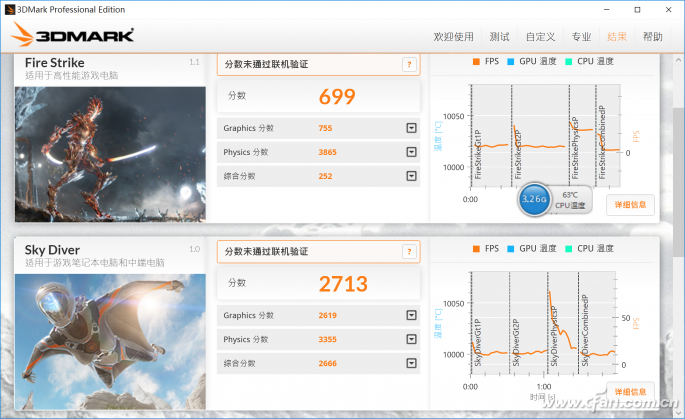Open the 专业 tab
This screenshot has width=685, height=419.
(x=581, y=37)
